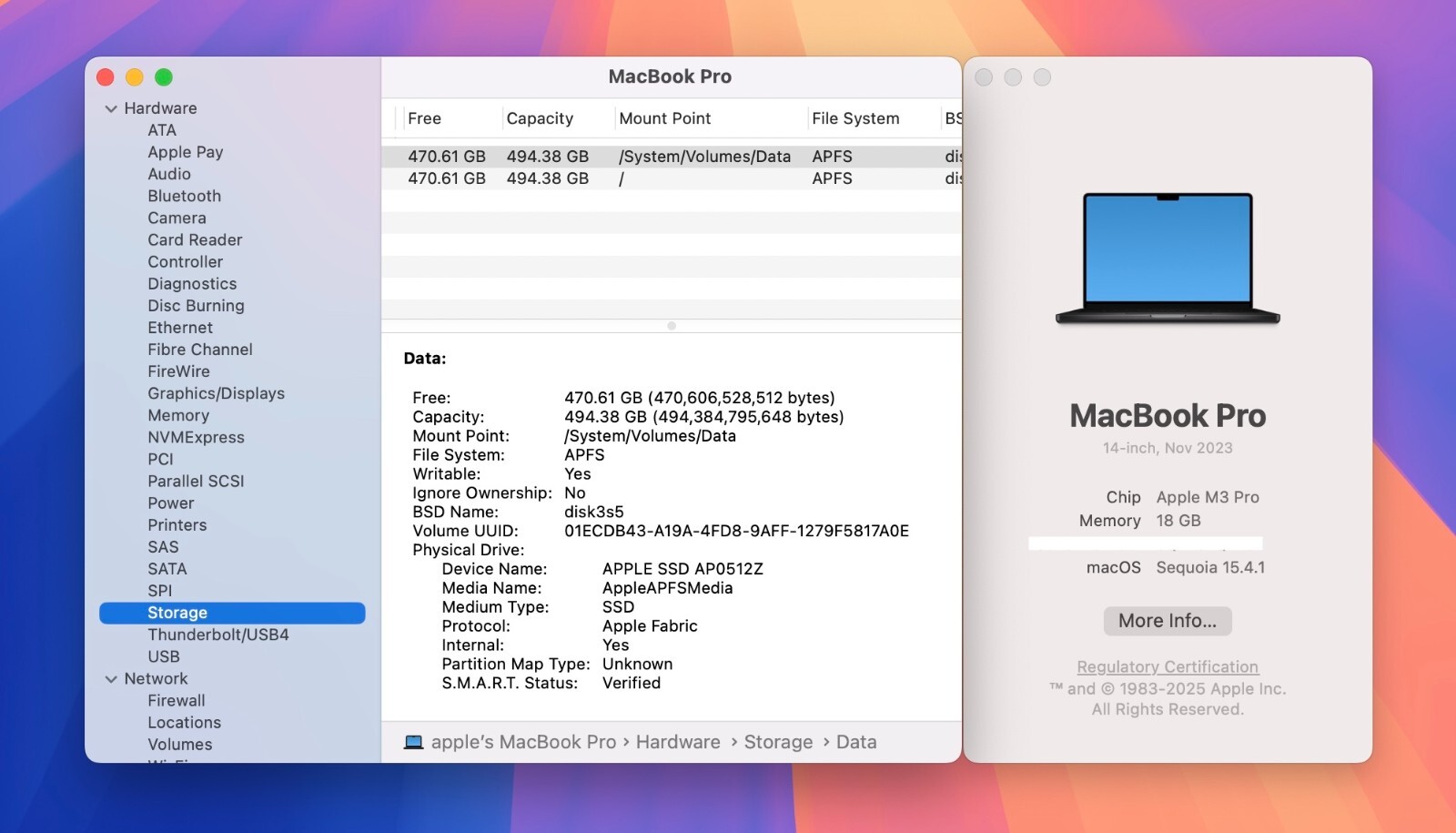Select the /System/Volumes/Data volume row
1456x833 pixels.
tap(672, 157)
